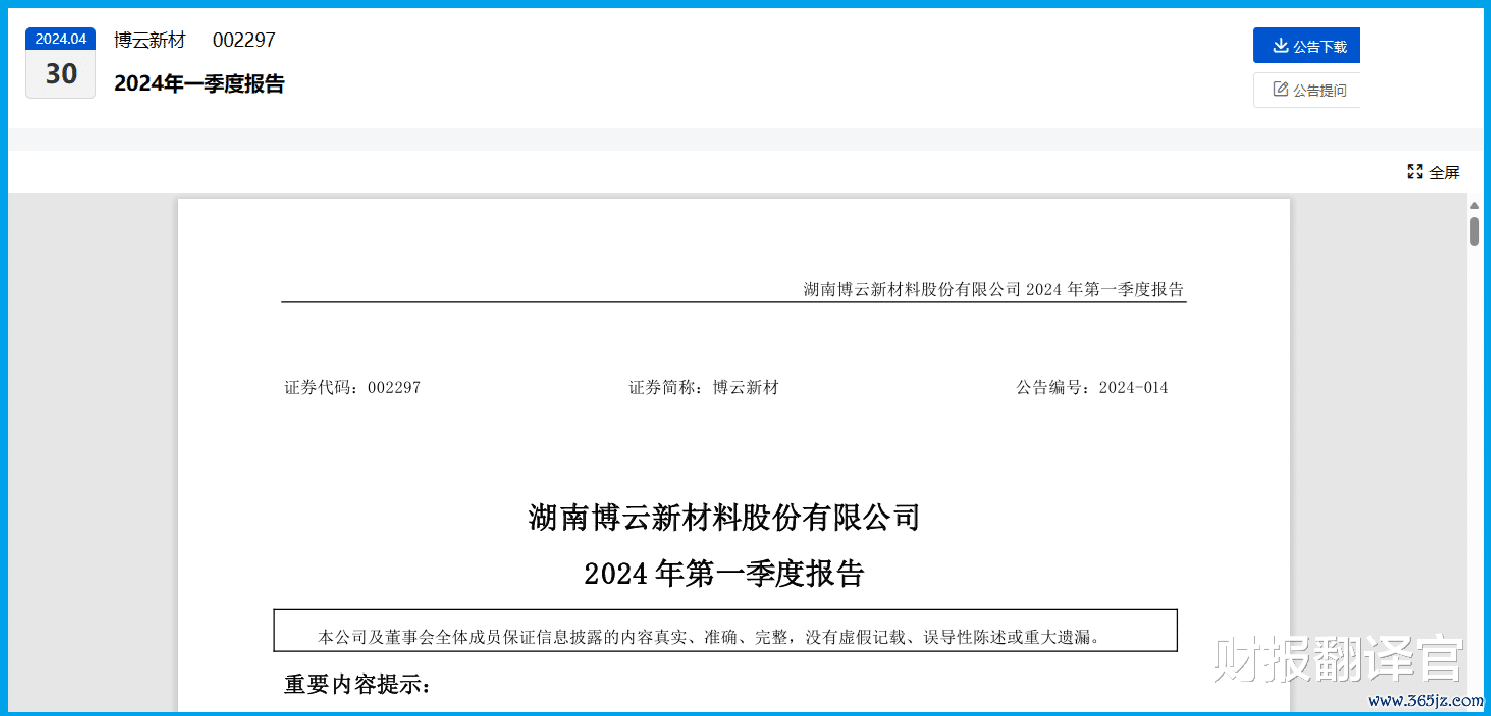Click the heading 2024年一季度报告
This screenshot has height=716, width=1491.
[199, 84]
